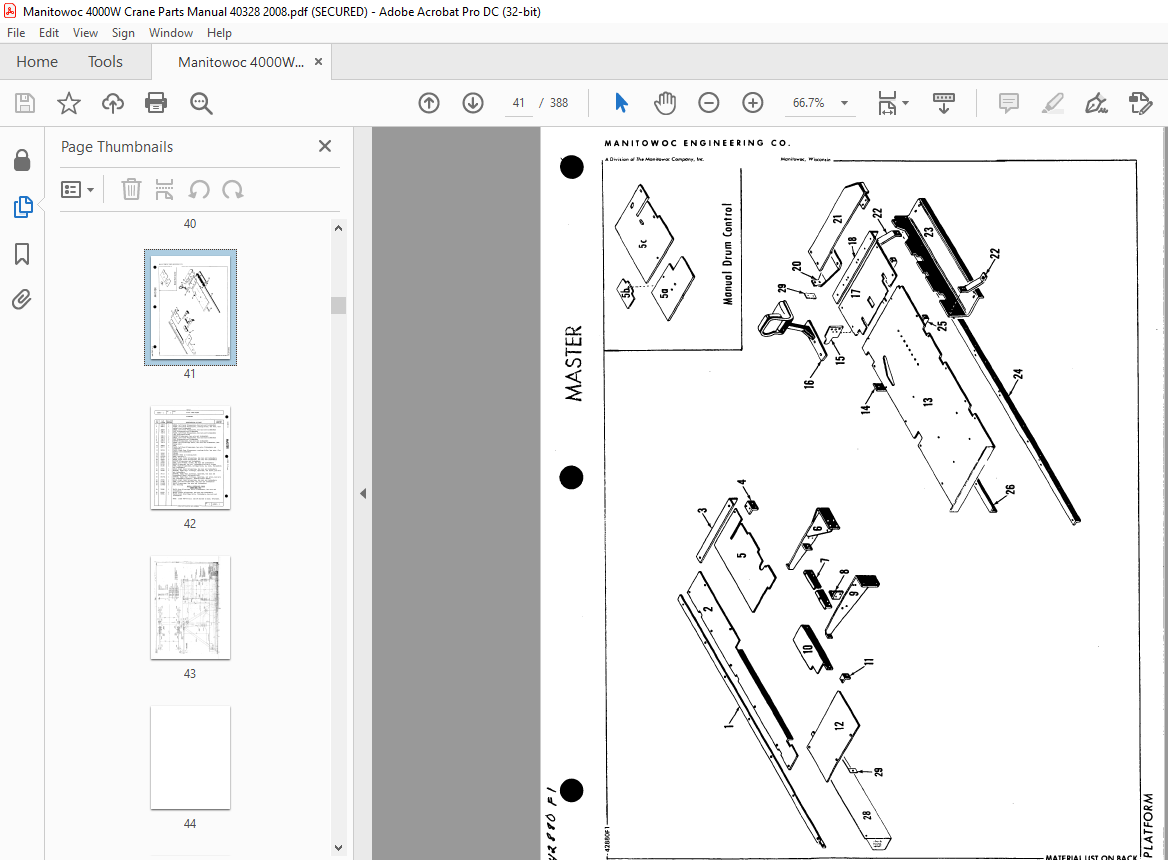Open the File menu

pos(16,33)
